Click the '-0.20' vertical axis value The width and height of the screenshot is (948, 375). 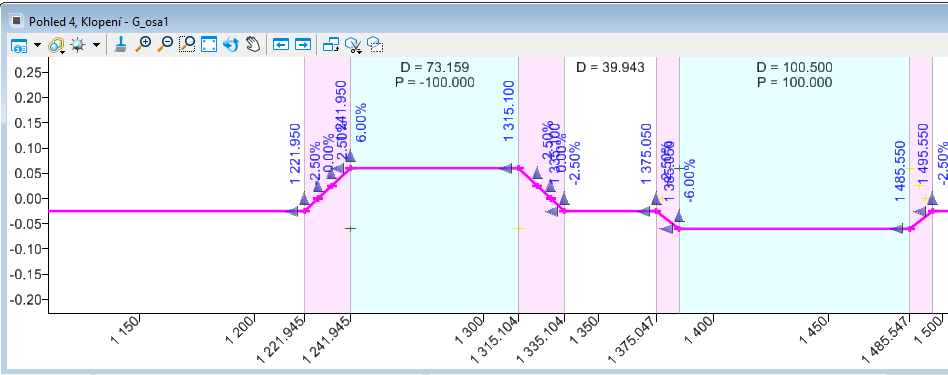click(26, 299)
